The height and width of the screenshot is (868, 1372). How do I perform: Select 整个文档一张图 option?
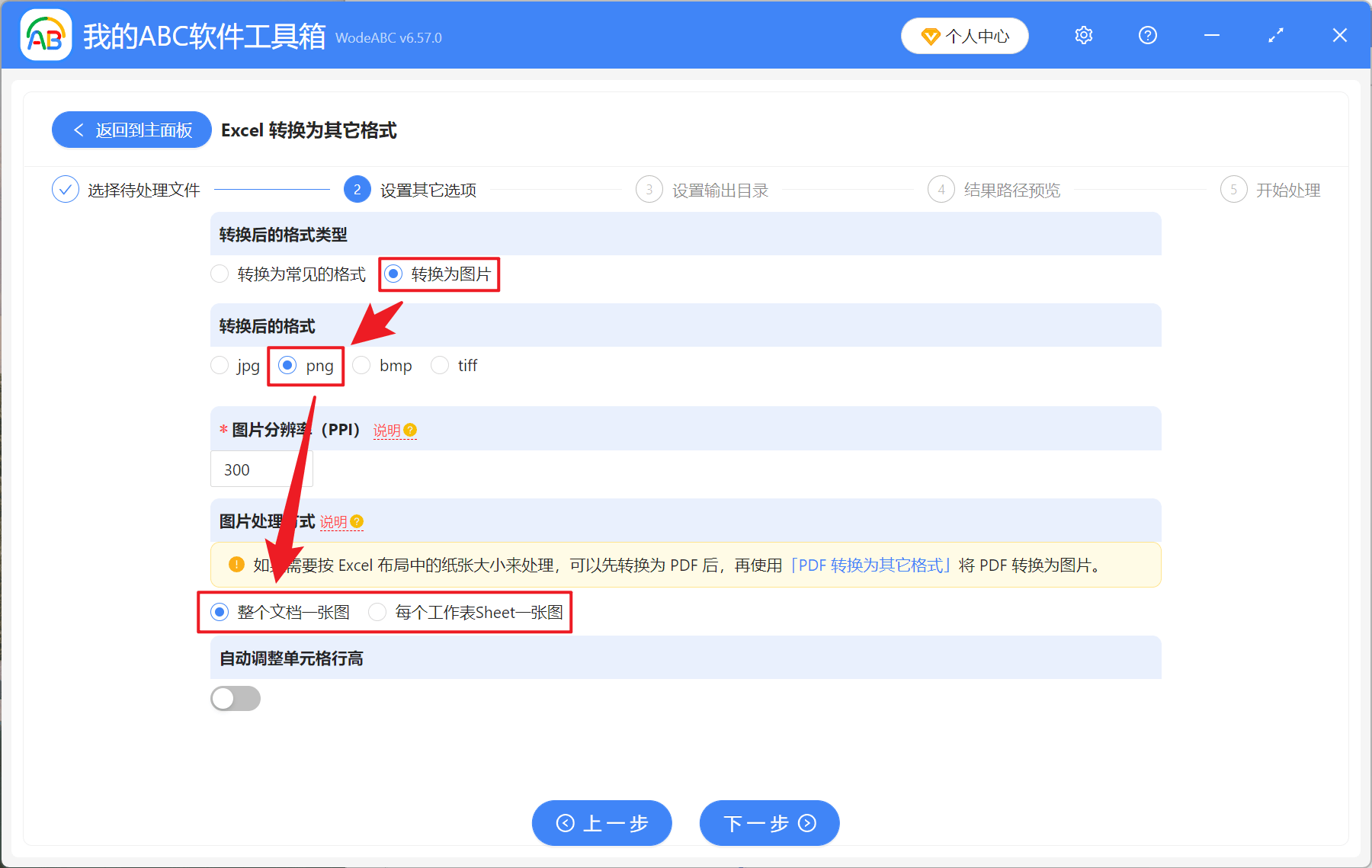[280, 612]
